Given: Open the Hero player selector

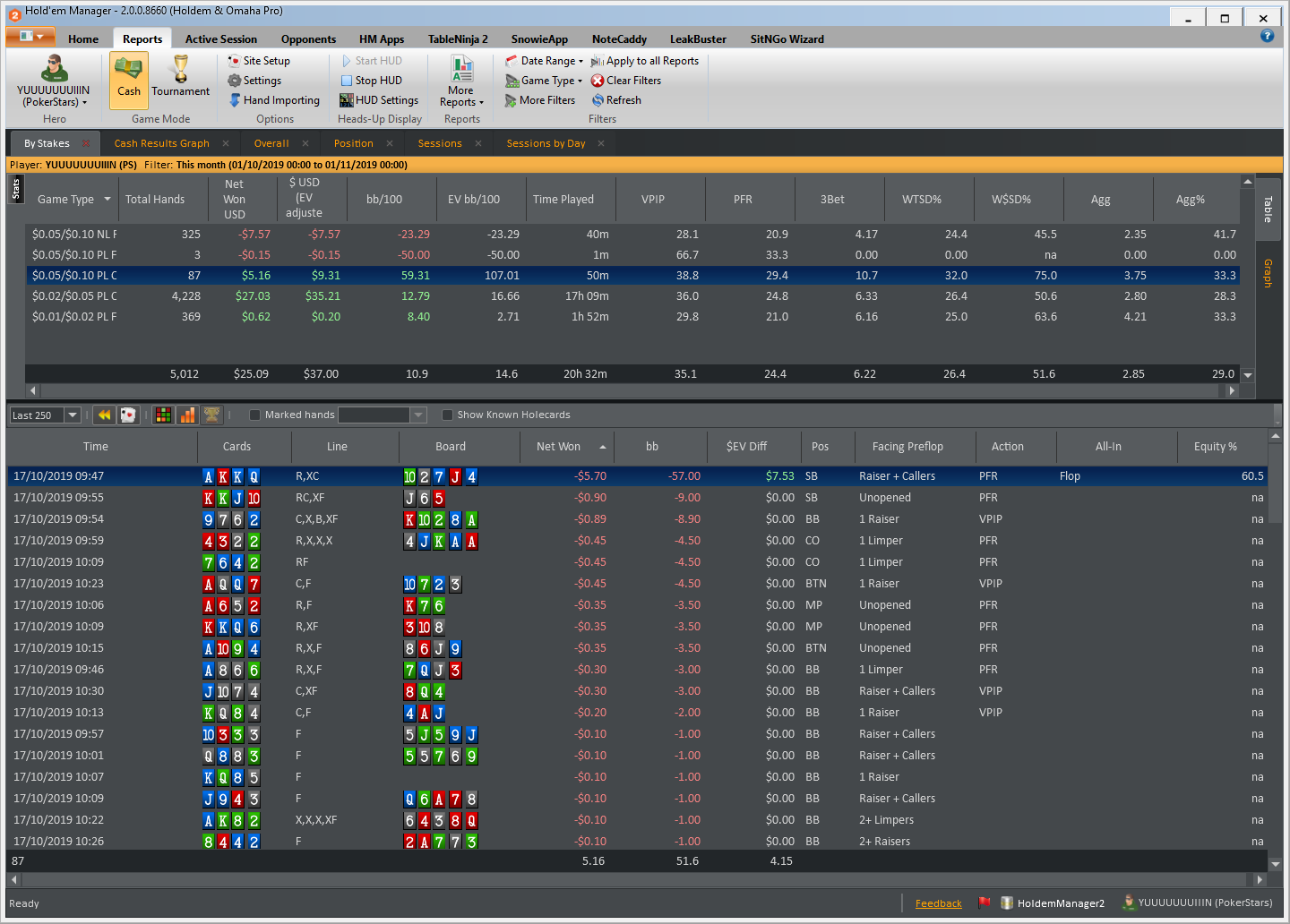Looking at the screenshot, I should coord(54,80).
